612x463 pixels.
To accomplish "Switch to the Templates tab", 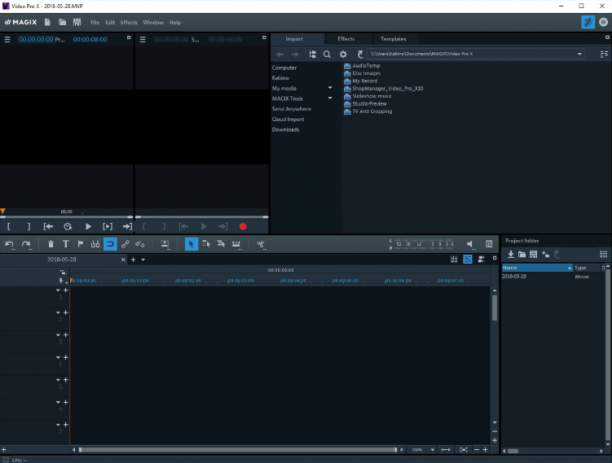I will [x=393, y=39].
